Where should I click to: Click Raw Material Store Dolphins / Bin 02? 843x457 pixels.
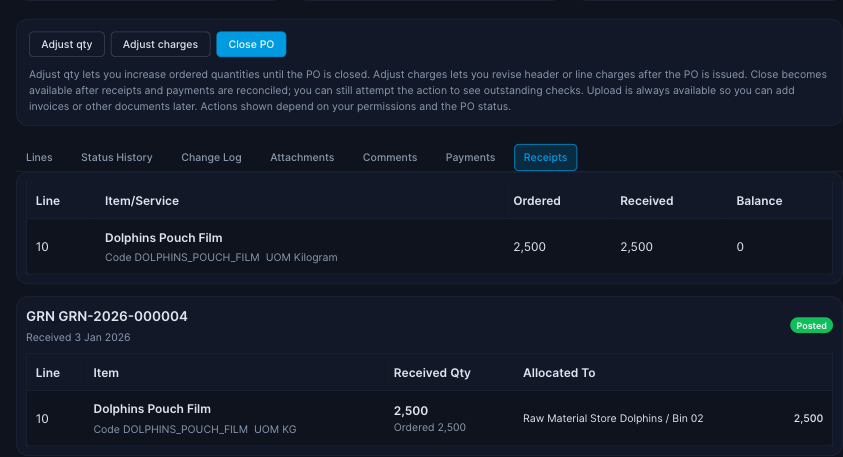point(613,418)
